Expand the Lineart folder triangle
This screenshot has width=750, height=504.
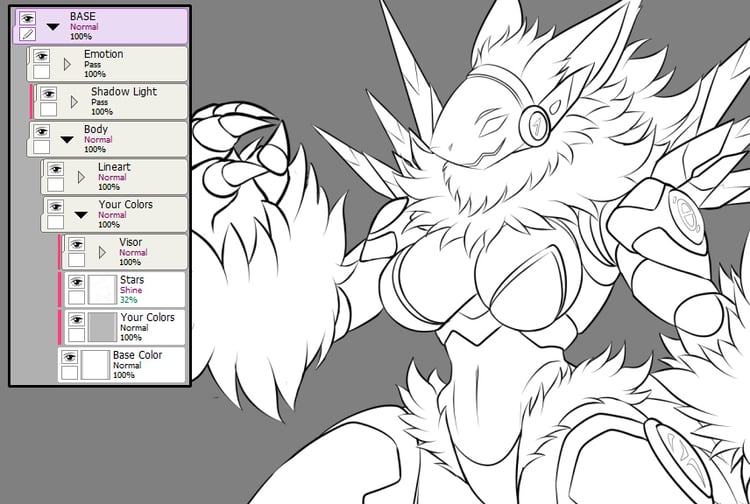coord(81,177)
